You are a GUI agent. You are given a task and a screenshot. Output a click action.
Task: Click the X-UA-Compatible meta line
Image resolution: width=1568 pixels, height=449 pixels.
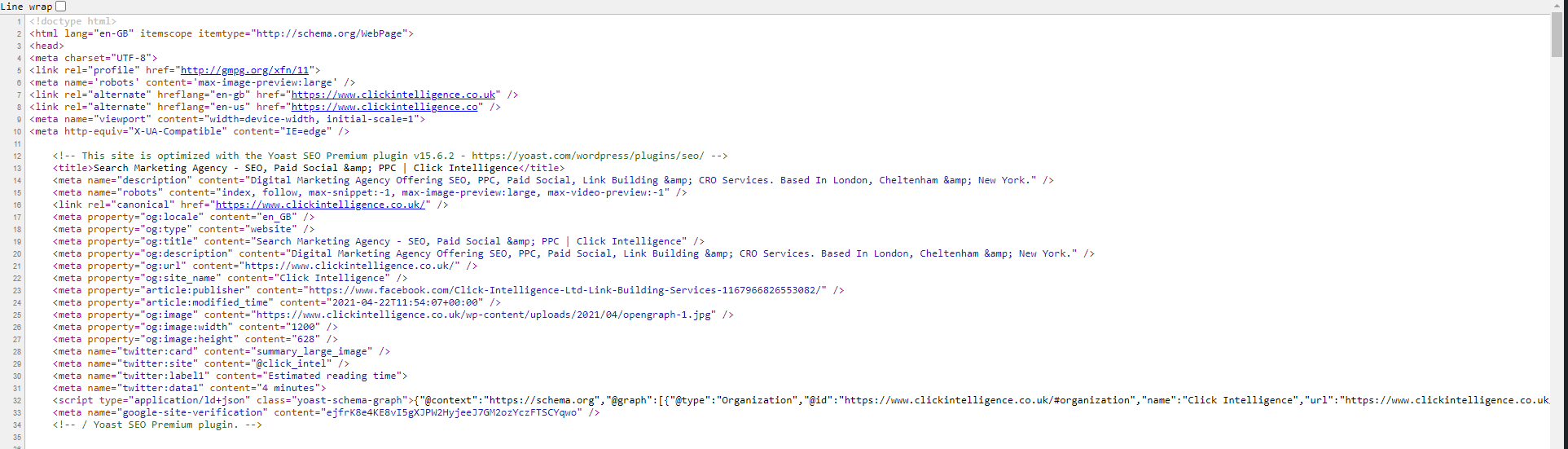(x=190, y=131)
